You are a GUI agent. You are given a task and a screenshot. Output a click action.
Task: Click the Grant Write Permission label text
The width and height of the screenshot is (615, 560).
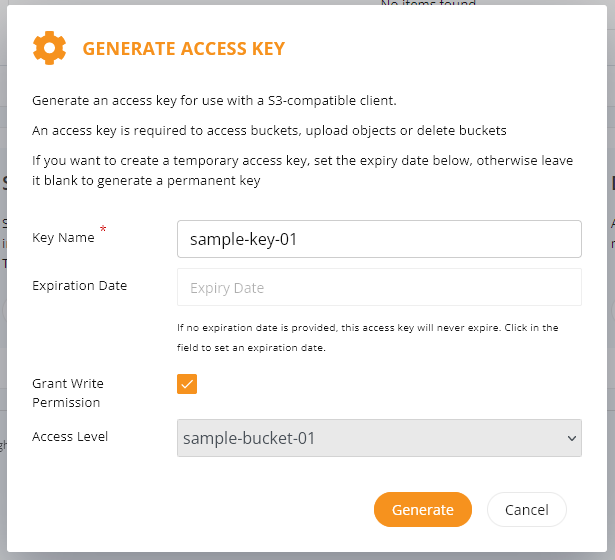point(68,393)
